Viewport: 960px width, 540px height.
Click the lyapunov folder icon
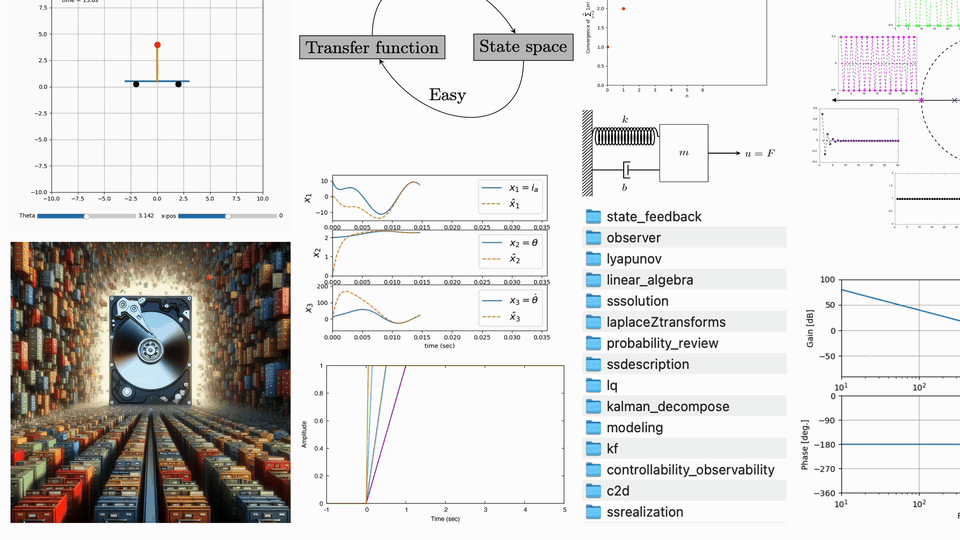point(593,258)
